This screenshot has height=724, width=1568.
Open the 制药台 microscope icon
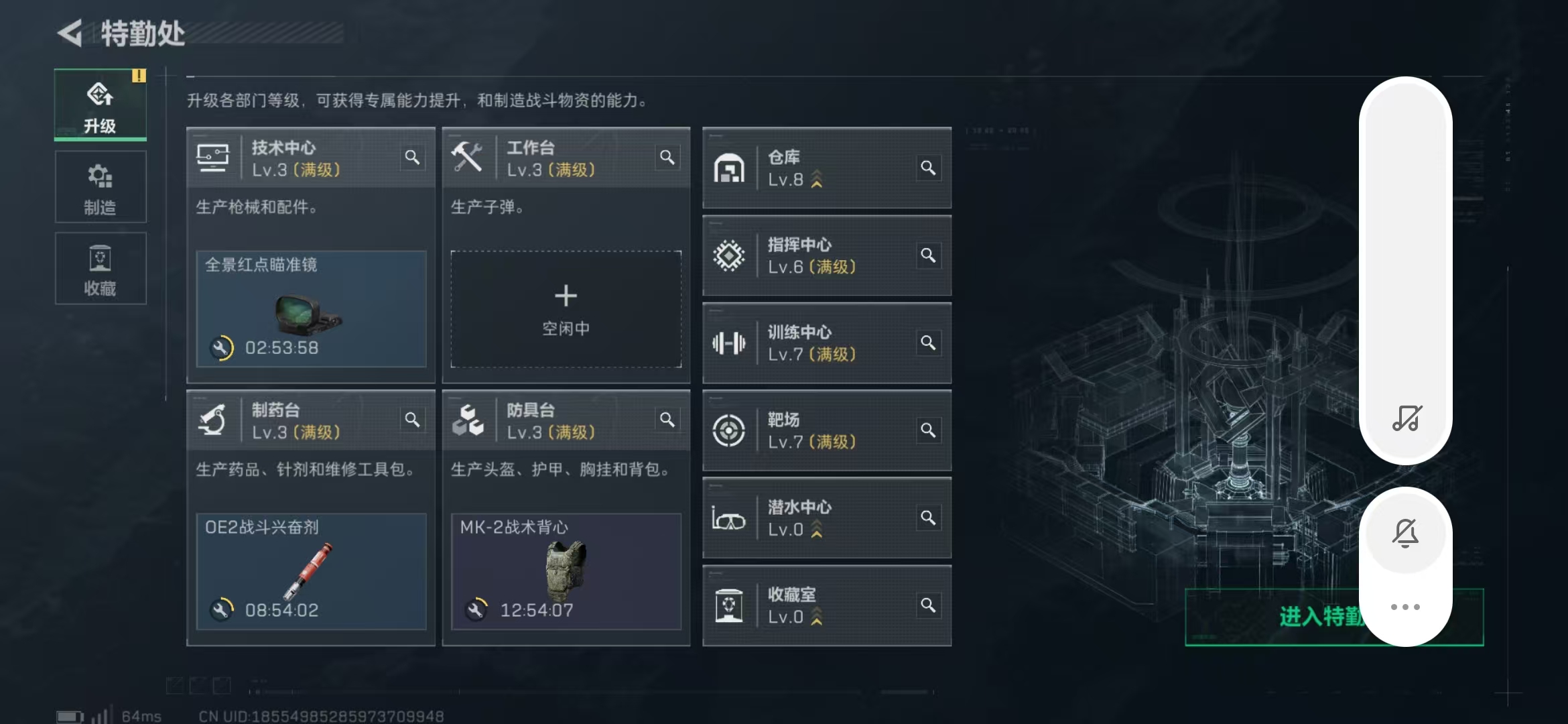(212, 420)
